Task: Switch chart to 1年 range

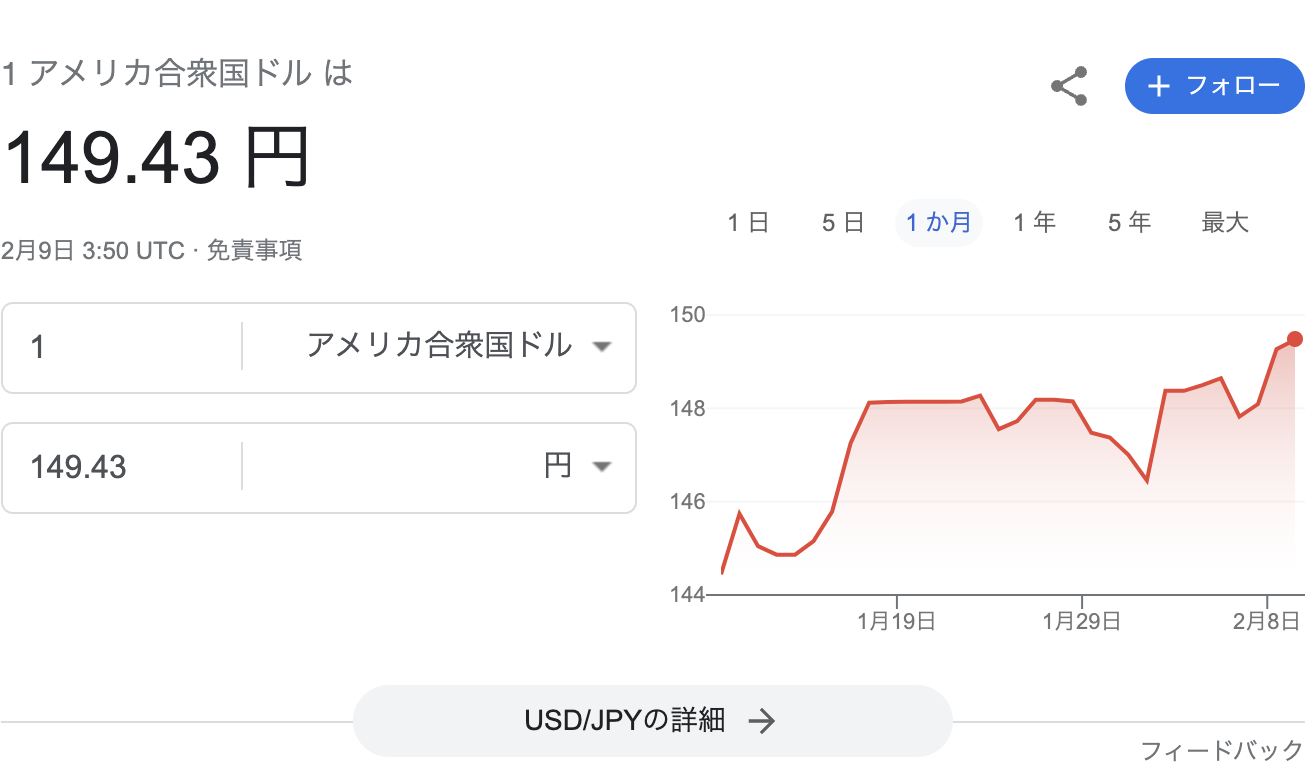Action: 1034,222
